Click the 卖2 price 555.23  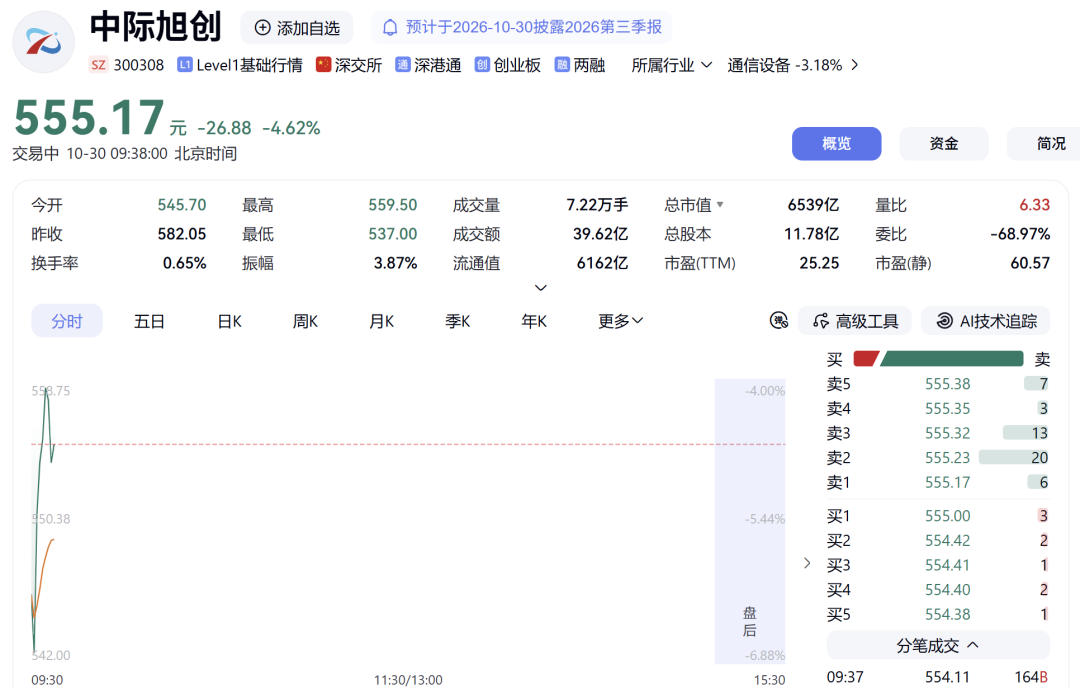(947, 458)
